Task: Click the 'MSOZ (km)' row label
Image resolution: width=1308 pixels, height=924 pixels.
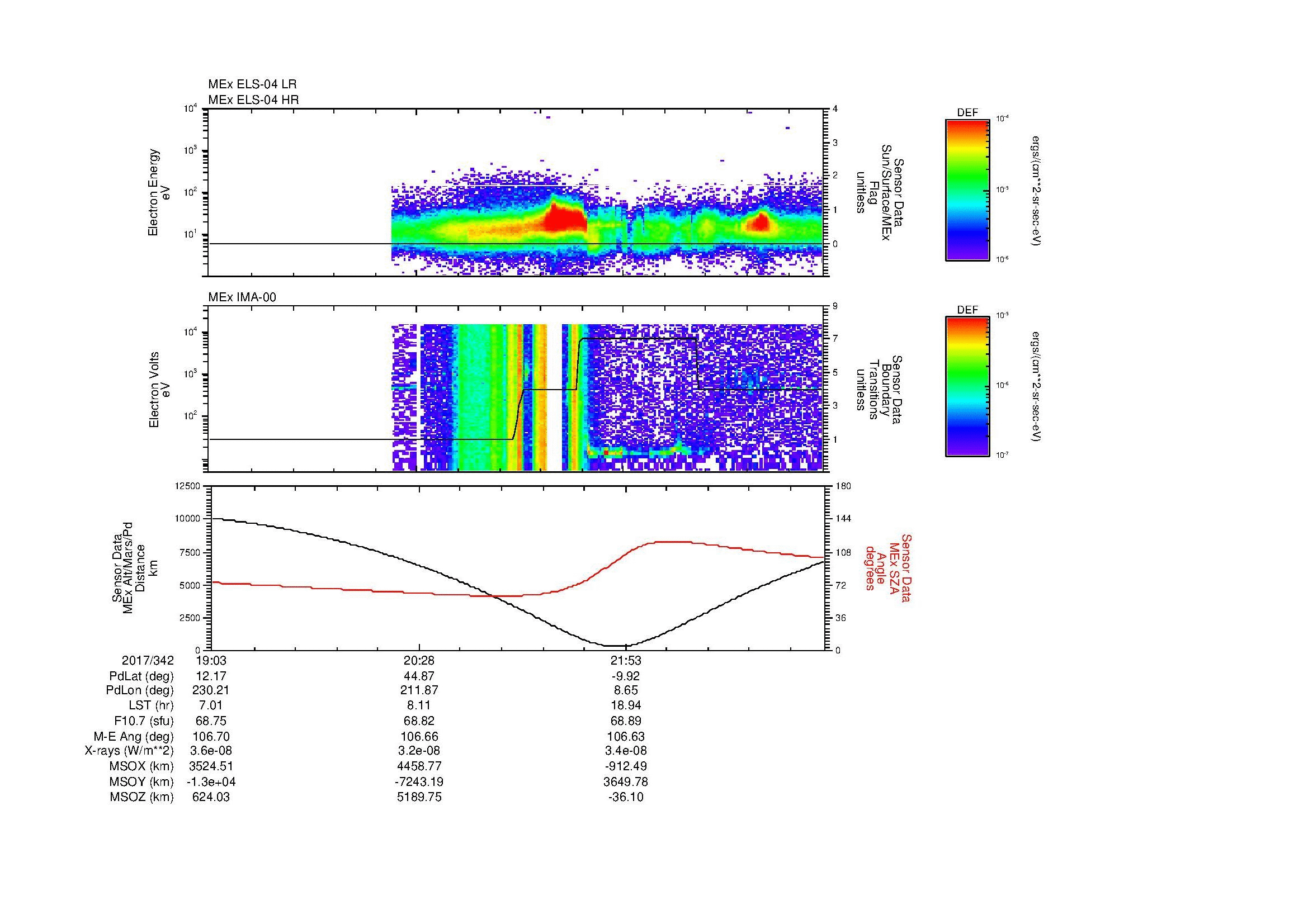Action: pos(141,797)
